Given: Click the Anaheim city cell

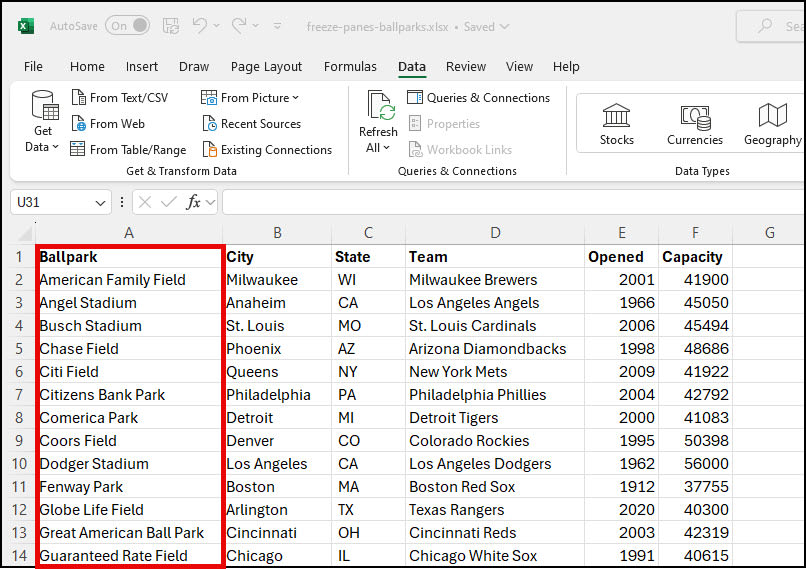Looking at the screenshot, I should tap(277, 303).
